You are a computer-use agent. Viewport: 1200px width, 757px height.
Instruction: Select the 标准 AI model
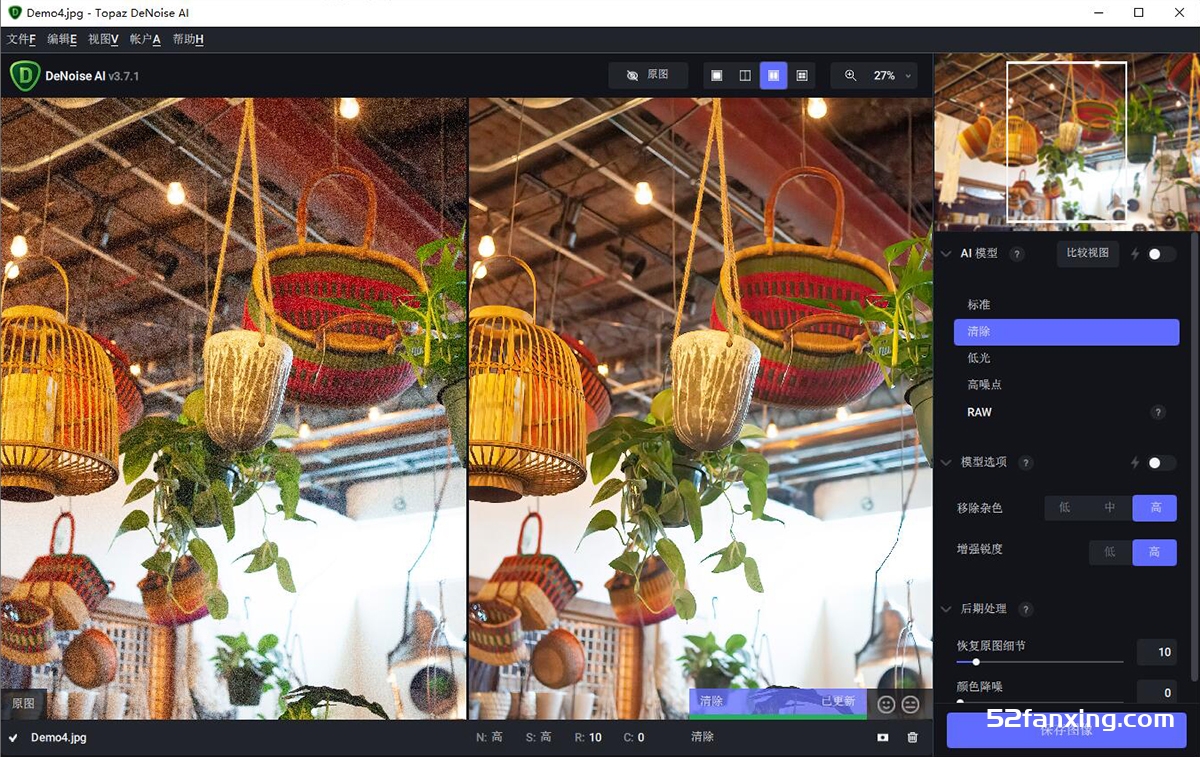pos(1066,305)
